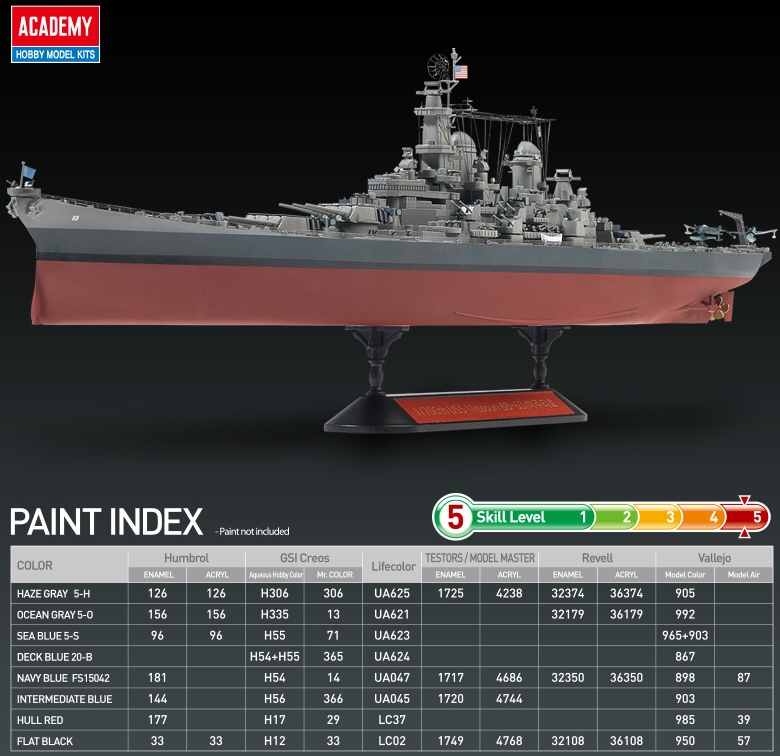Click the H12 cell in Flat Black row
This screenshot has width=780, height=756.
coord(275,741)
